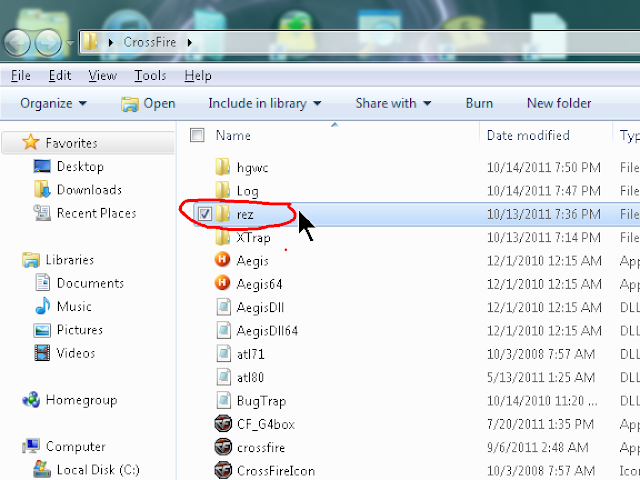Open the Help menu
The width and height of the screenshot is (640, 480).
[198, 76]
